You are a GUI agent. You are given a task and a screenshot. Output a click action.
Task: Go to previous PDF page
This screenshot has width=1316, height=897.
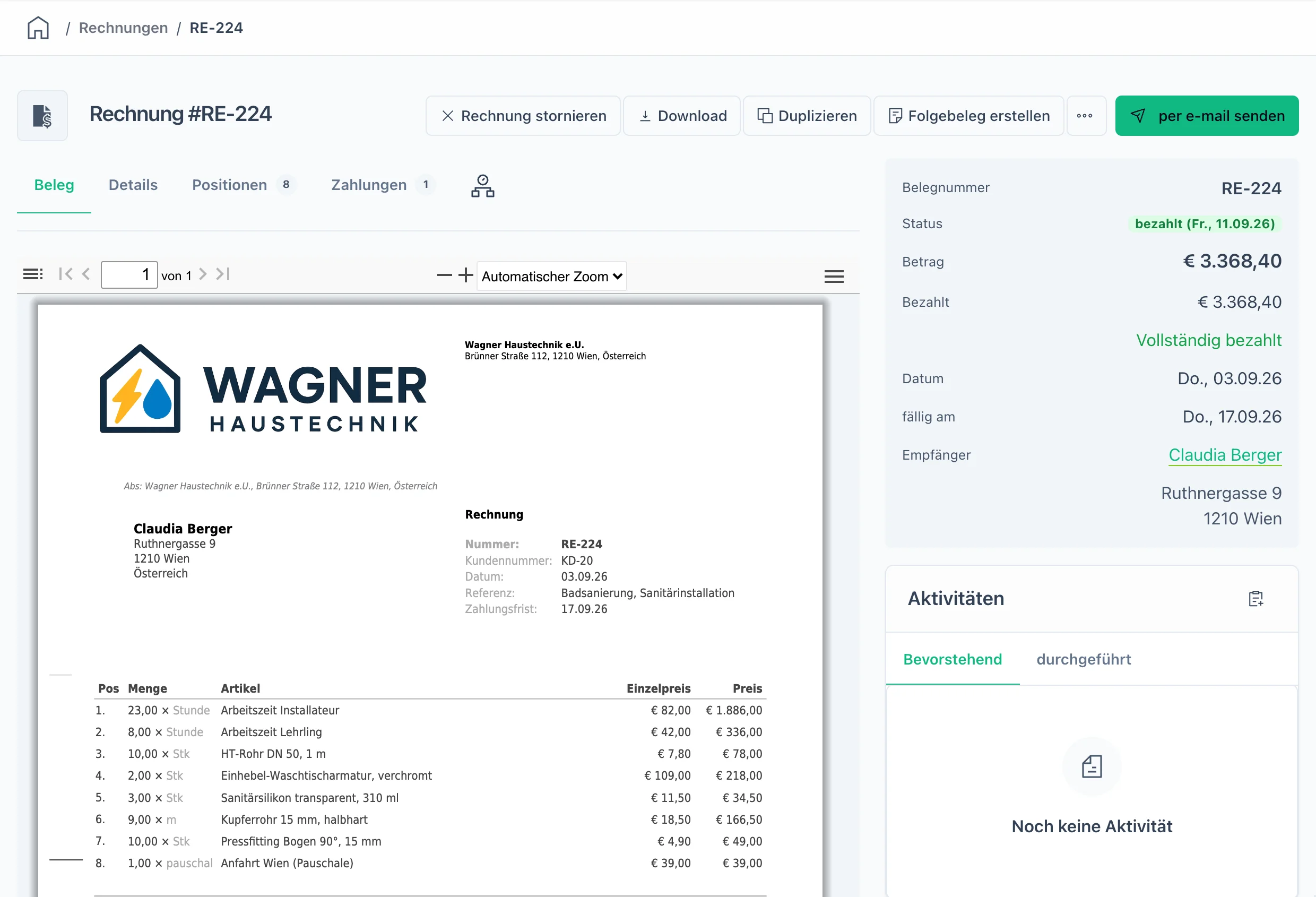coord(86,274)
